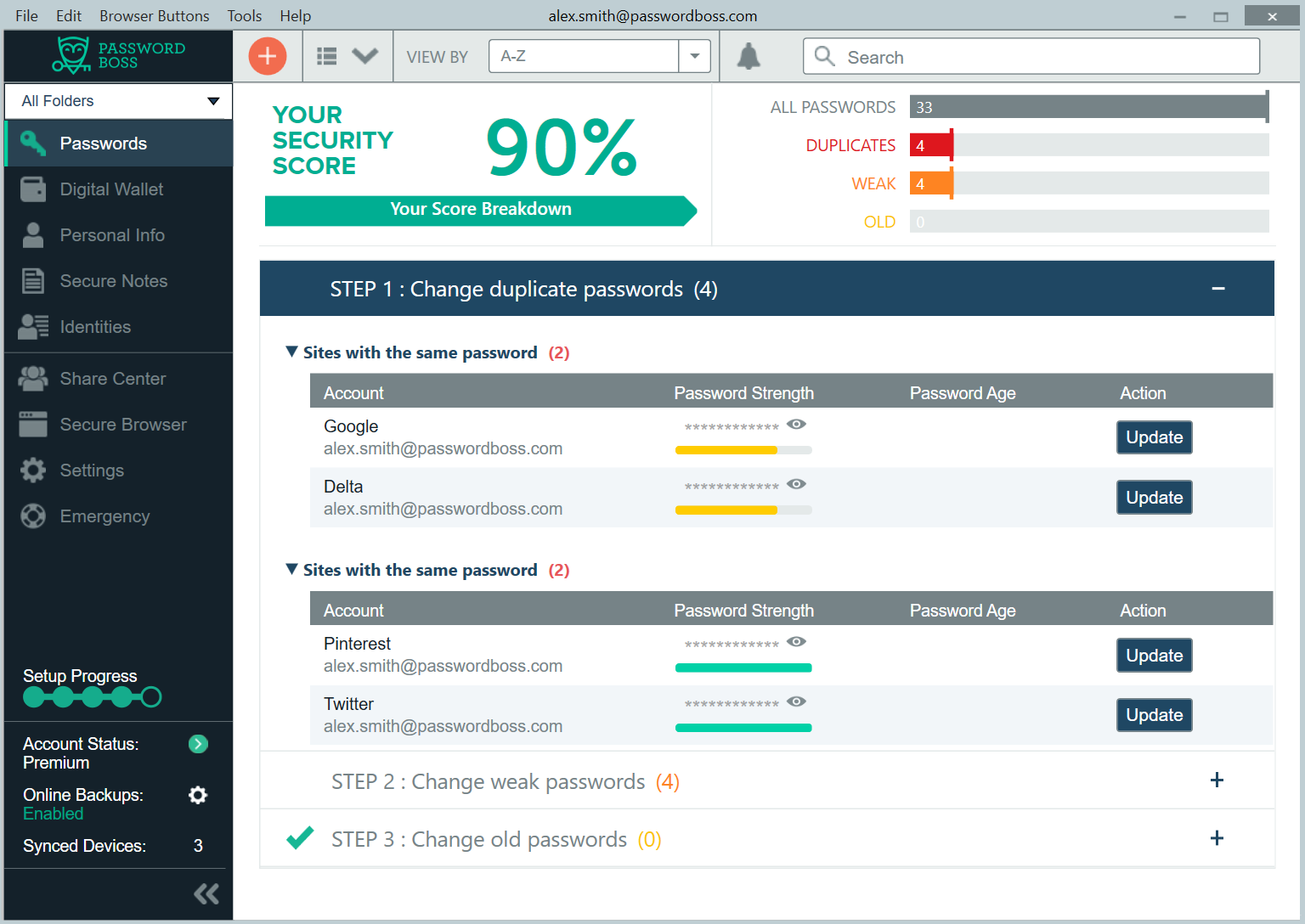Click Your Score Breakdown banner
This screenshot has width=1305, height=924.
click(481, 210)
